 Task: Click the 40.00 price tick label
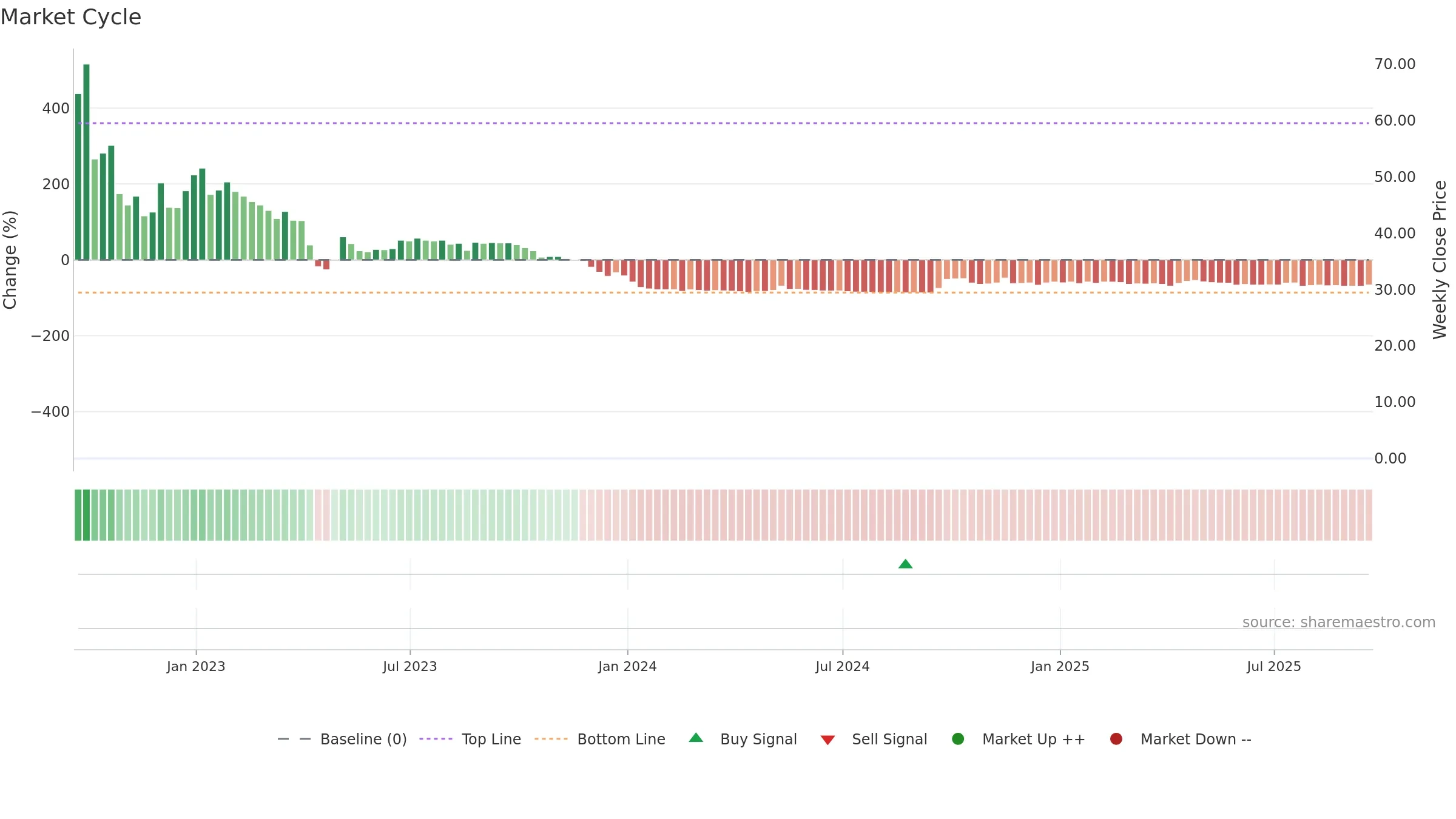click(x=1395, y=234)
